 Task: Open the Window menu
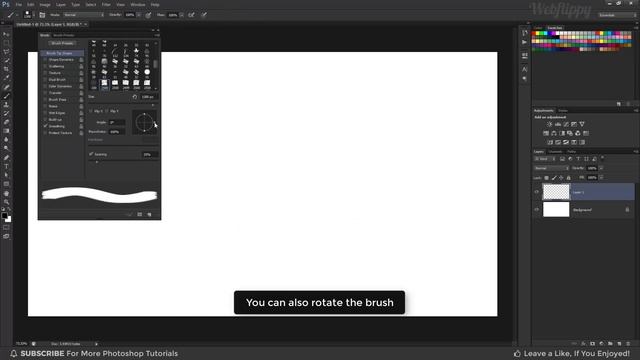coord(138,4)
